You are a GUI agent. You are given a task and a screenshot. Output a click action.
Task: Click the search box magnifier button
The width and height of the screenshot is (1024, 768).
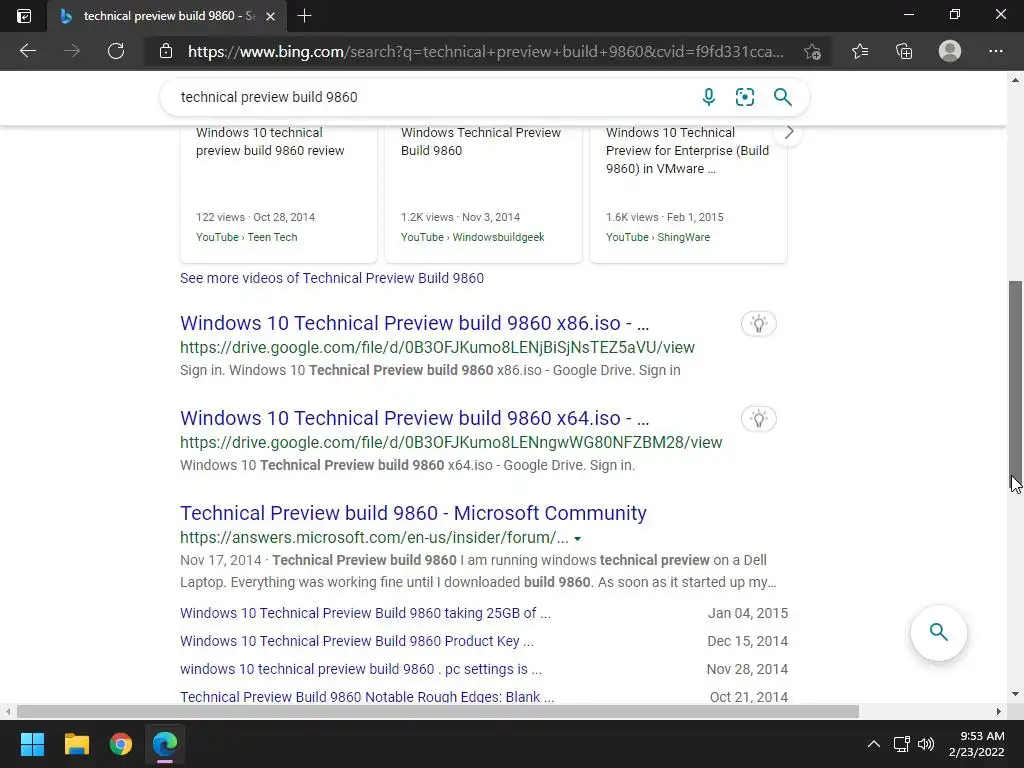tap(782, 97)
